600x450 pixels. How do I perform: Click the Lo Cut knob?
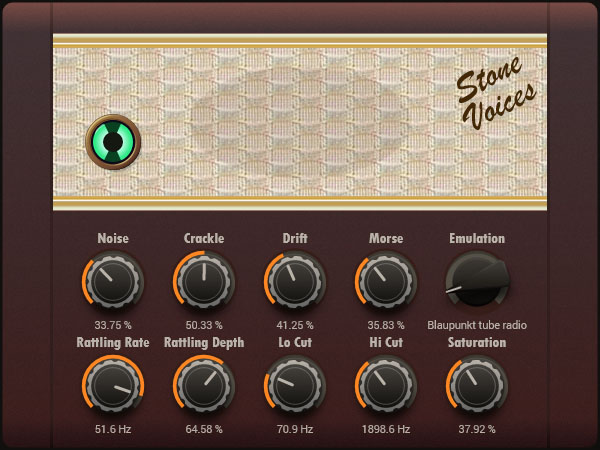tap(295, 386)
